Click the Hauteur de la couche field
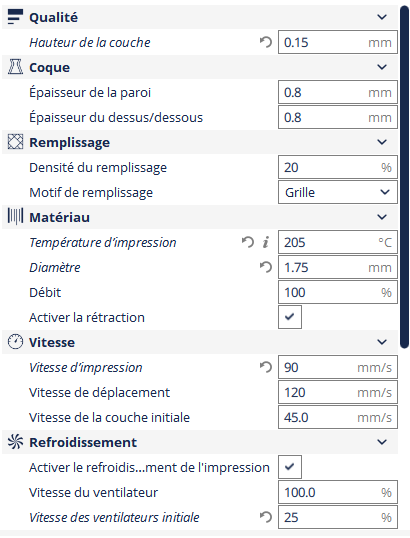Viewport: 410px width, 538px height. (x=338, y=42)
